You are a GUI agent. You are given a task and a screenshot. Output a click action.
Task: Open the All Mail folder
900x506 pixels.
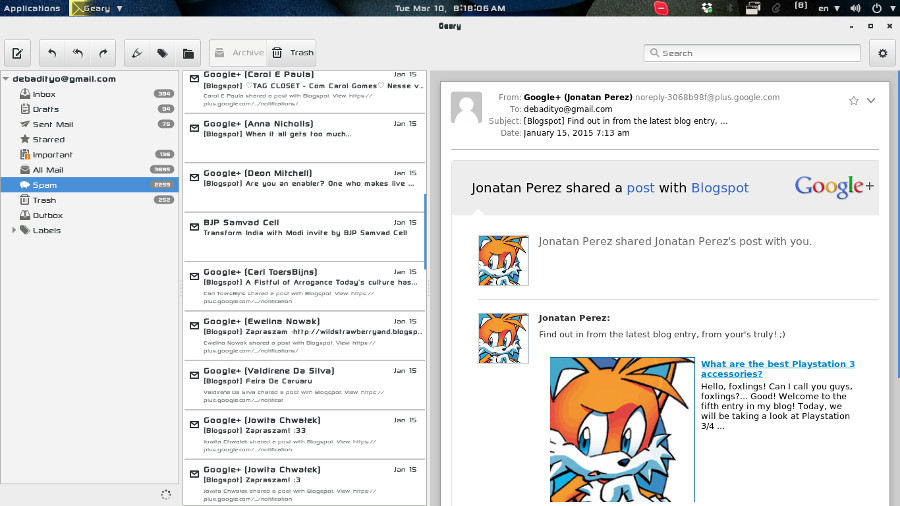90,170
